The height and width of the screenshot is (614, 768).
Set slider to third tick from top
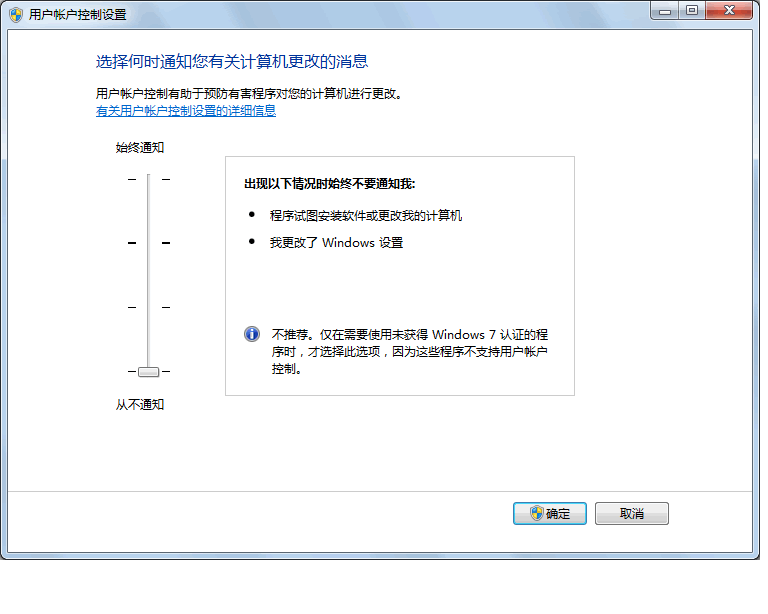pos(148,307)
